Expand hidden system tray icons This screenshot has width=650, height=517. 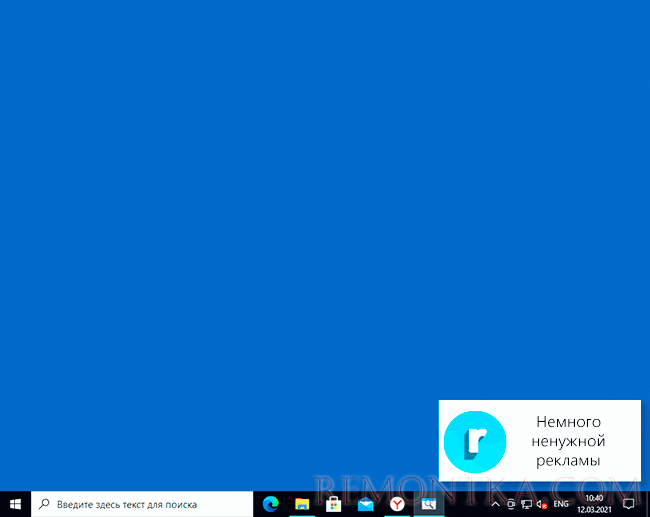tap(495, 504)
